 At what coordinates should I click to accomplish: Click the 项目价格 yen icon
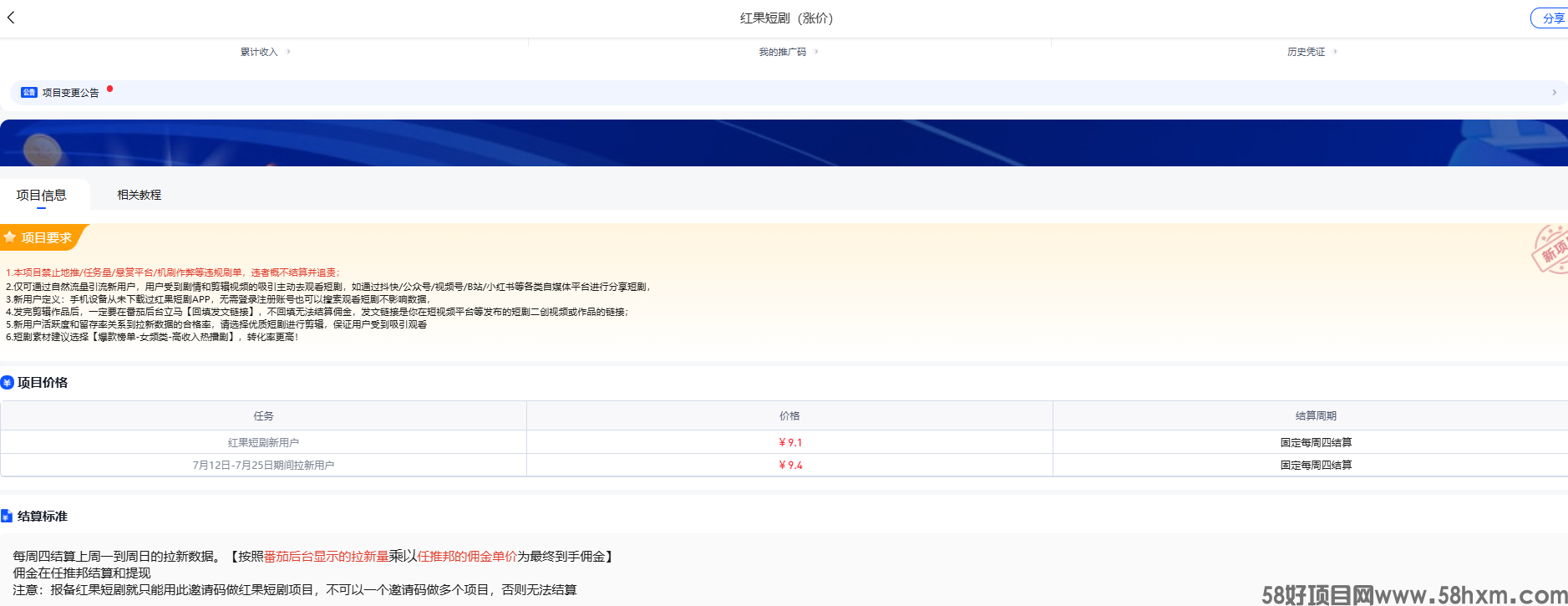click(8, 383)
